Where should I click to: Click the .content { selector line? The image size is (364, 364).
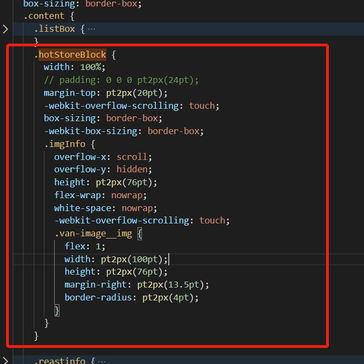click(x=49, y=16)
